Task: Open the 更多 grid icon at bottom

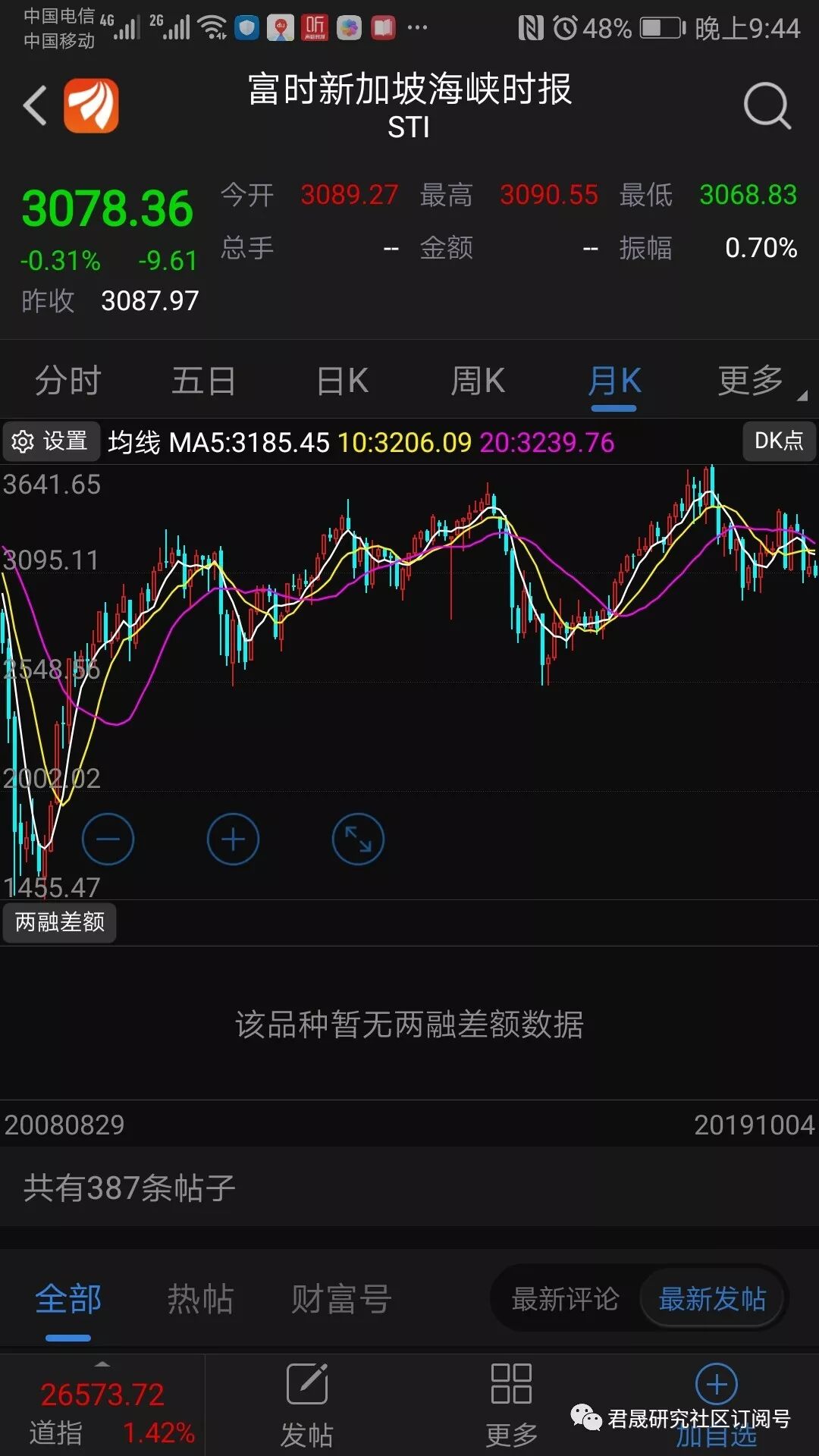Action: pos(511,1384)
